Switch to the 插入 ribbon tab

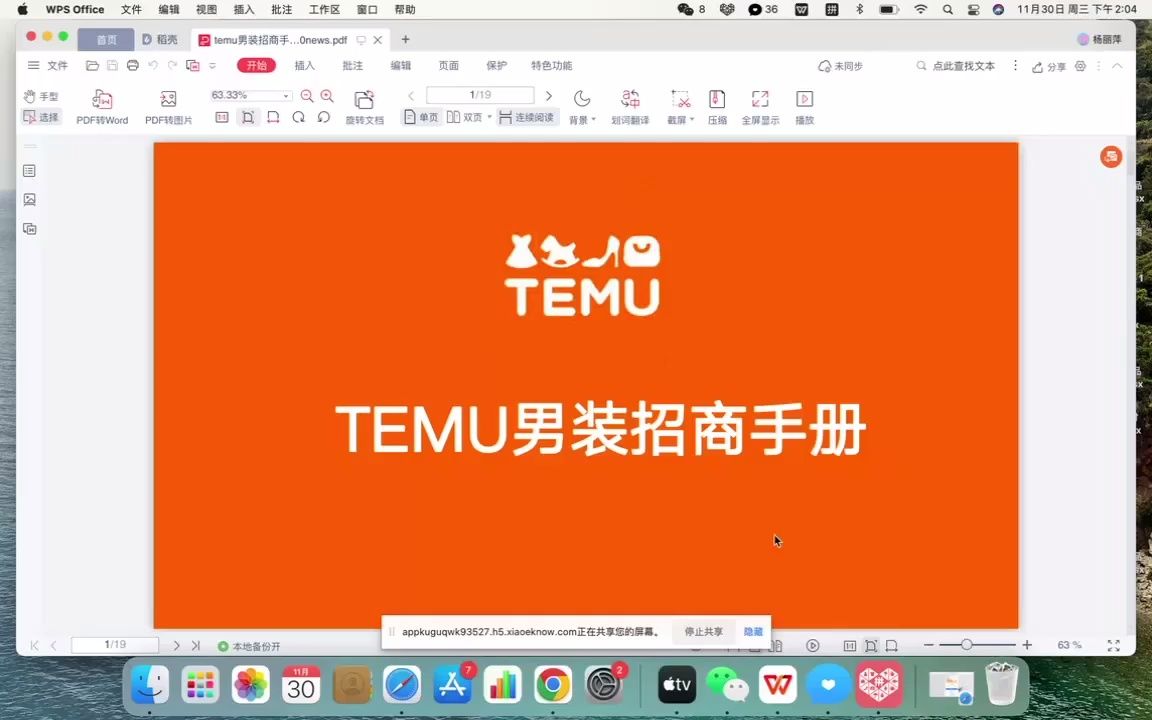[304, 65]
